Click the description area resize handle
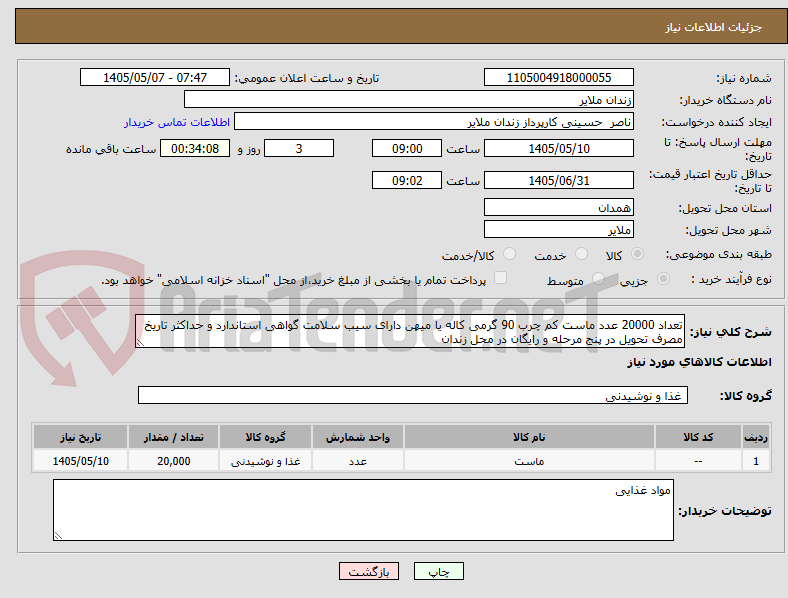 (140, 343)
